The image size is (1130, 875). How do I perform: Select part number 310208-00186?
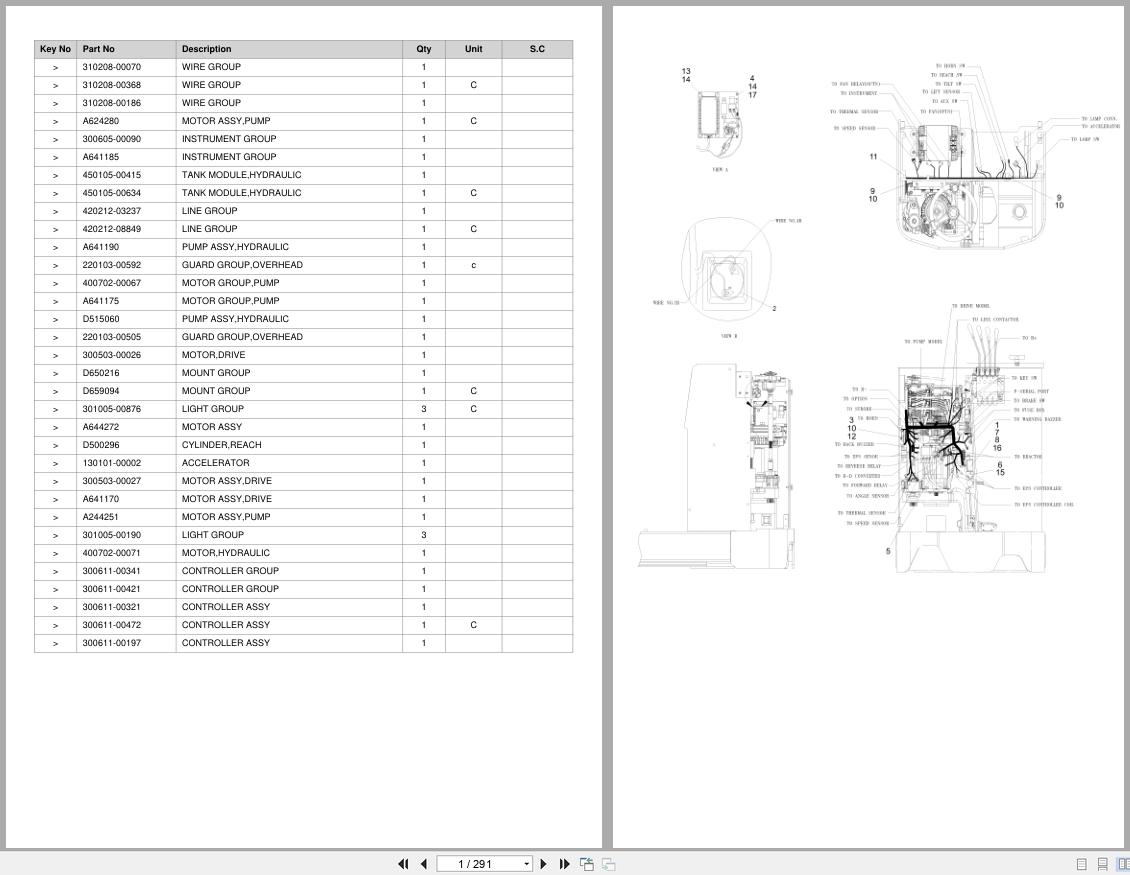click(x=112, y=103)
